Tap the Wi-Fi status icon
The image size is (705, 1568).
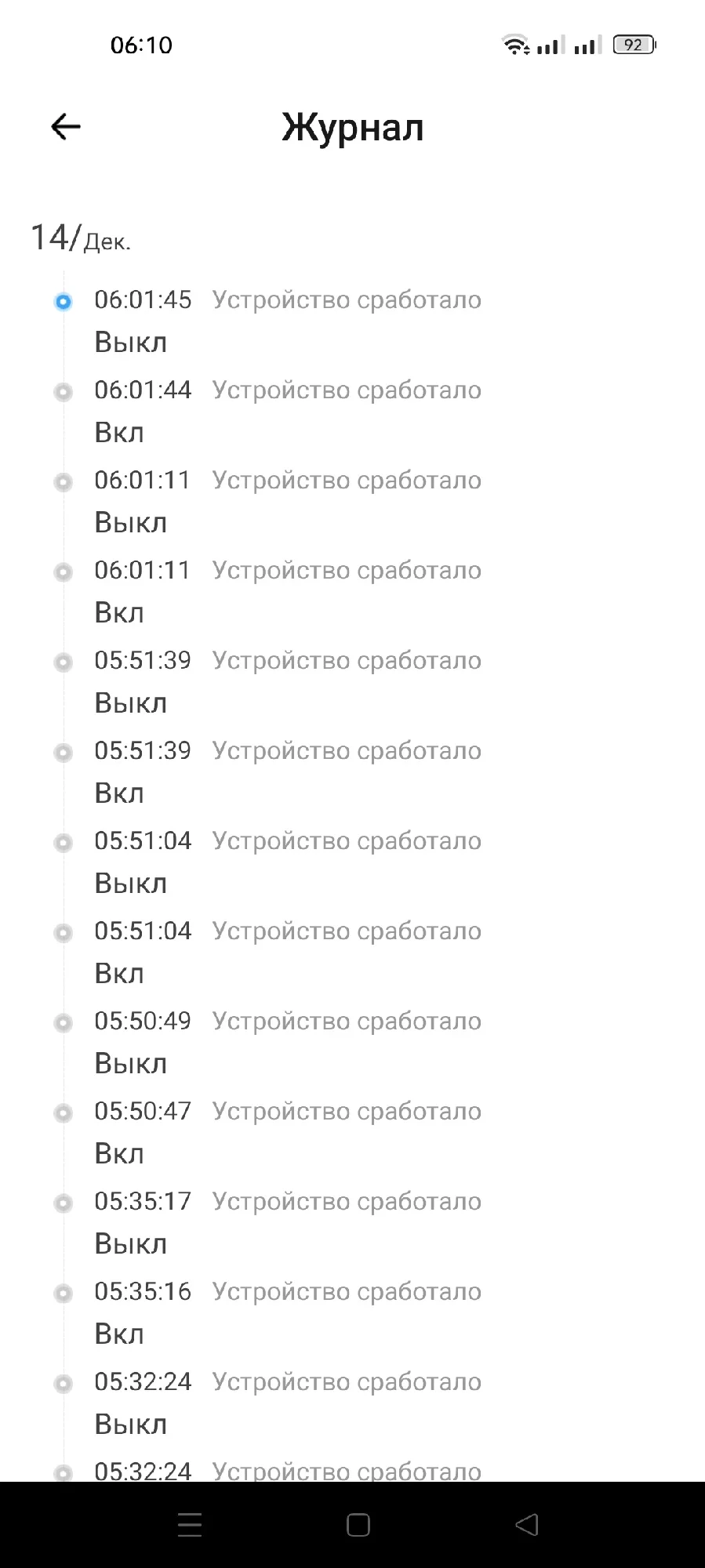point(515,45)
